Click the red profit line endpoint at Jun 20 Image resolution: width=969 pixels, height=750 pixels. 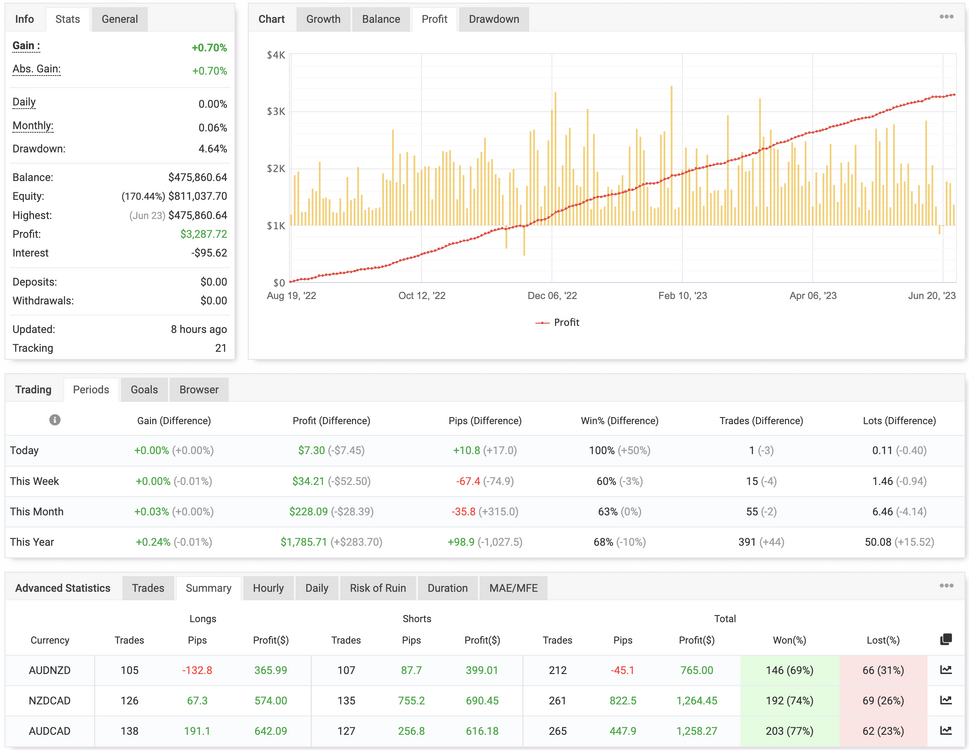(x=954, y=95)
